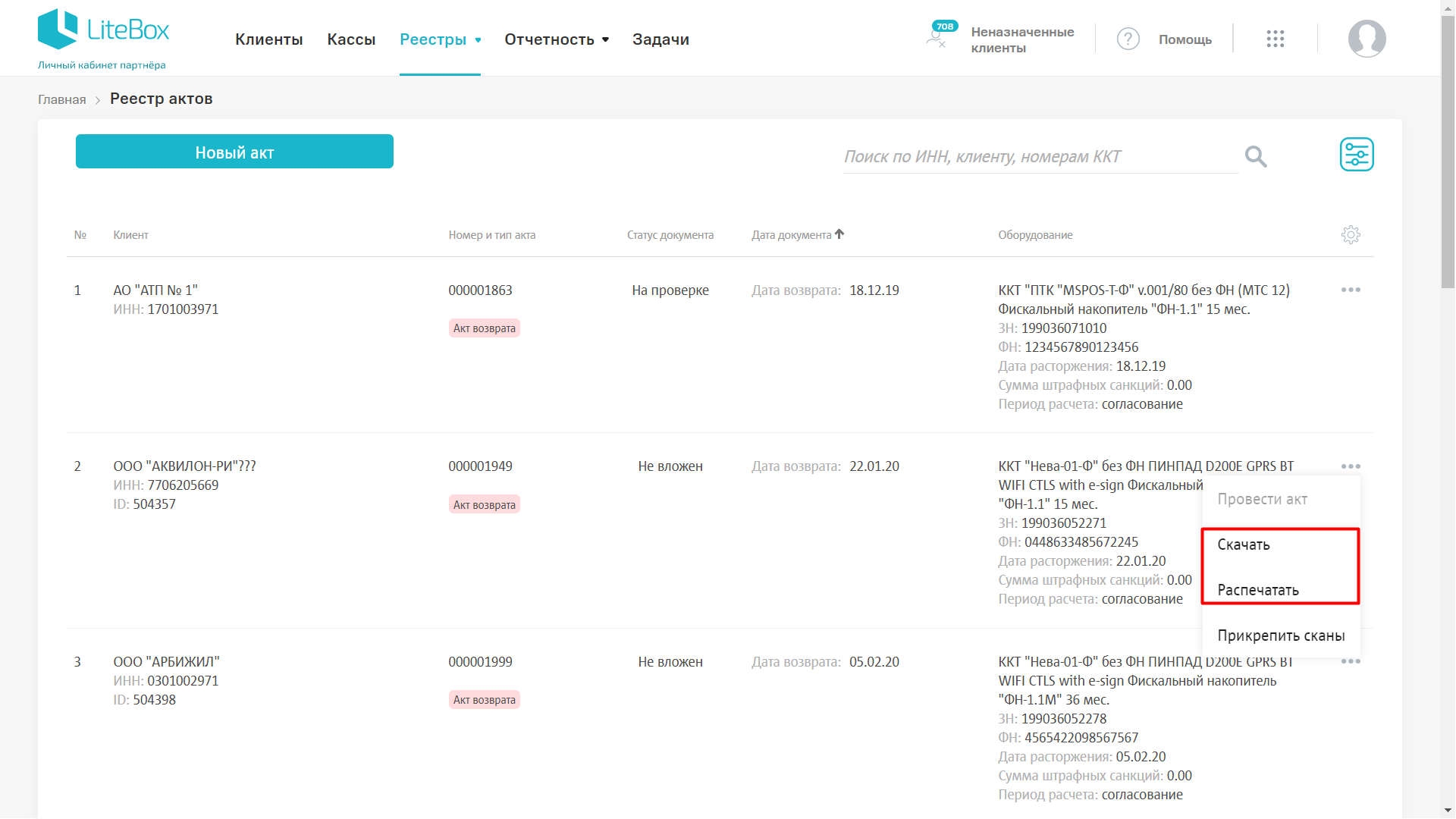
Task: Open the apps grid menu icon
Action: pos(1275,39)
